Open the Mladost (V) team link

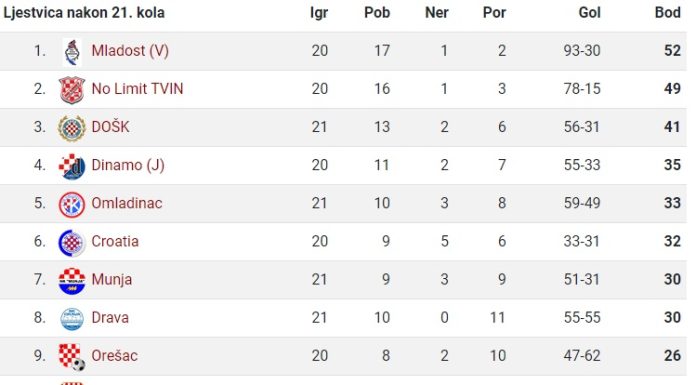[130, 51]
